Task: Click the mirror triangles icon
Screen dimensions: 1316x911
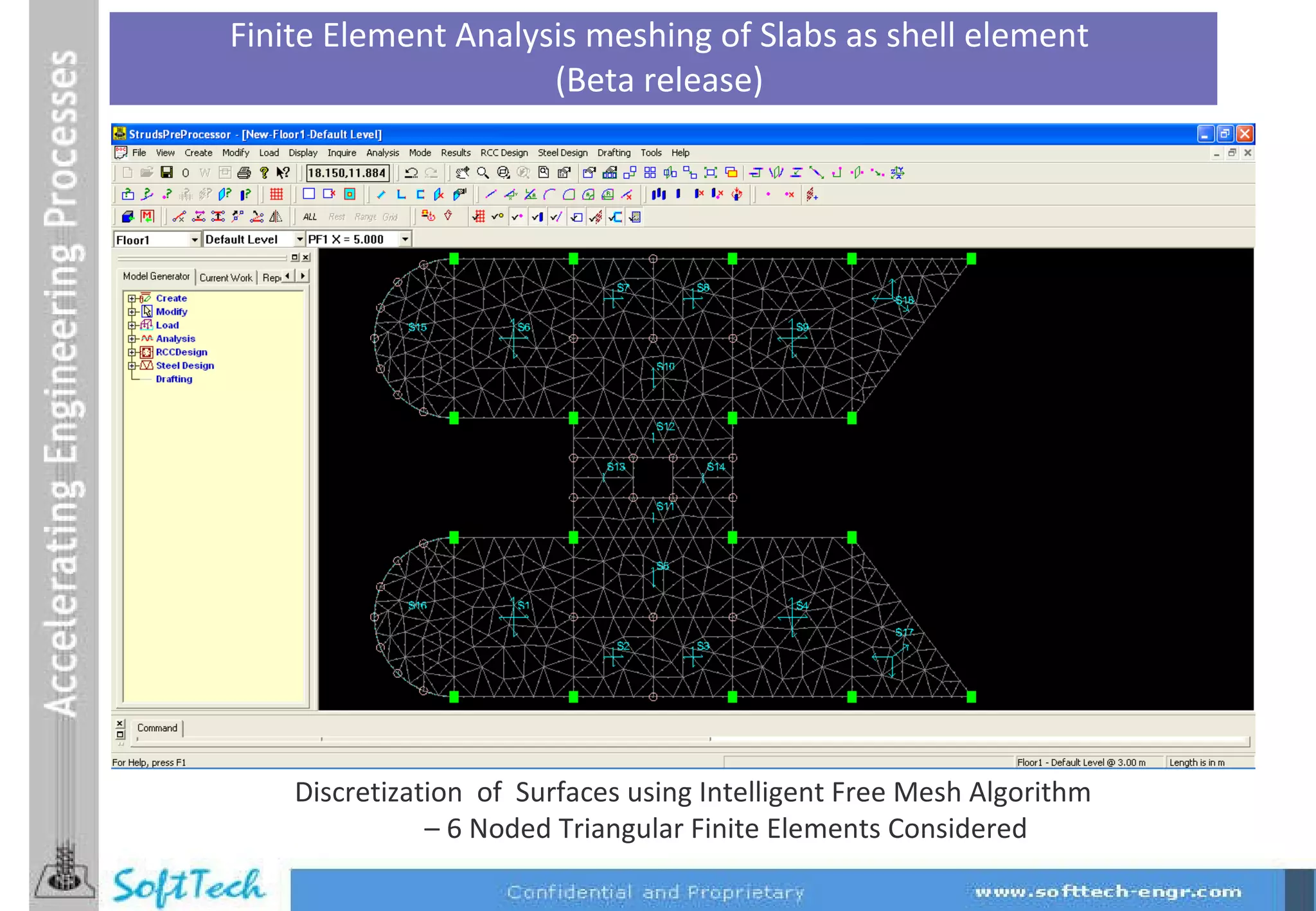Action: click(x=276, y=217)
